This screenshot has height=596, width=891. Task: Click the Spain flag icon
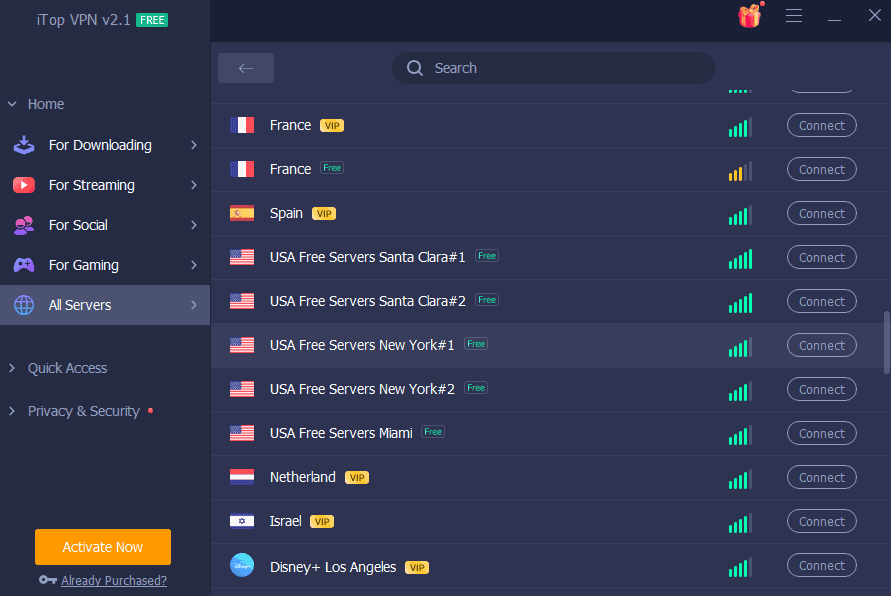pyautogui.click(x=242, y=213)
